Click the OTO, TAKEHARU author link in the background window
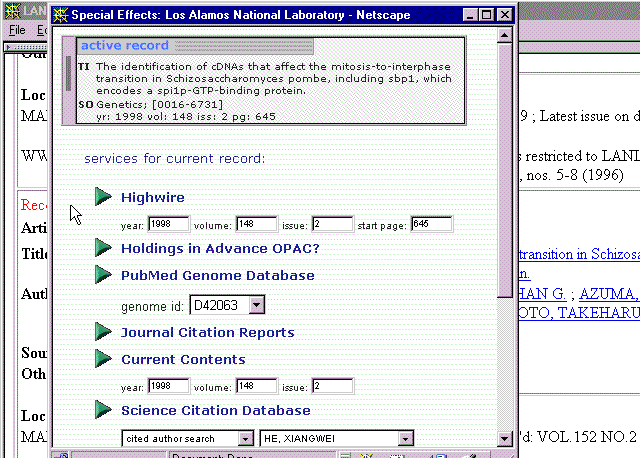Viewport: 640px width, 458px height. 579,313
